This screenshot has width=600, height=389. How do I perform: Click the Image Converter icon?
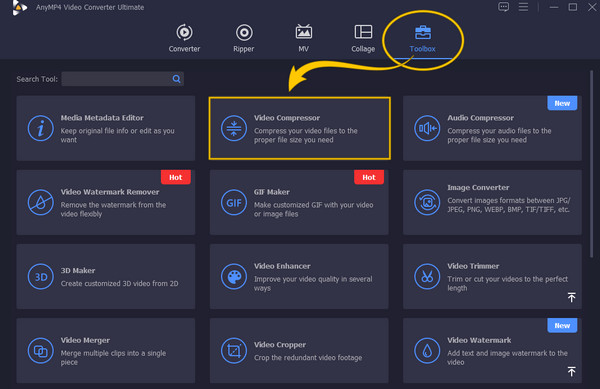tap(427, 202)
